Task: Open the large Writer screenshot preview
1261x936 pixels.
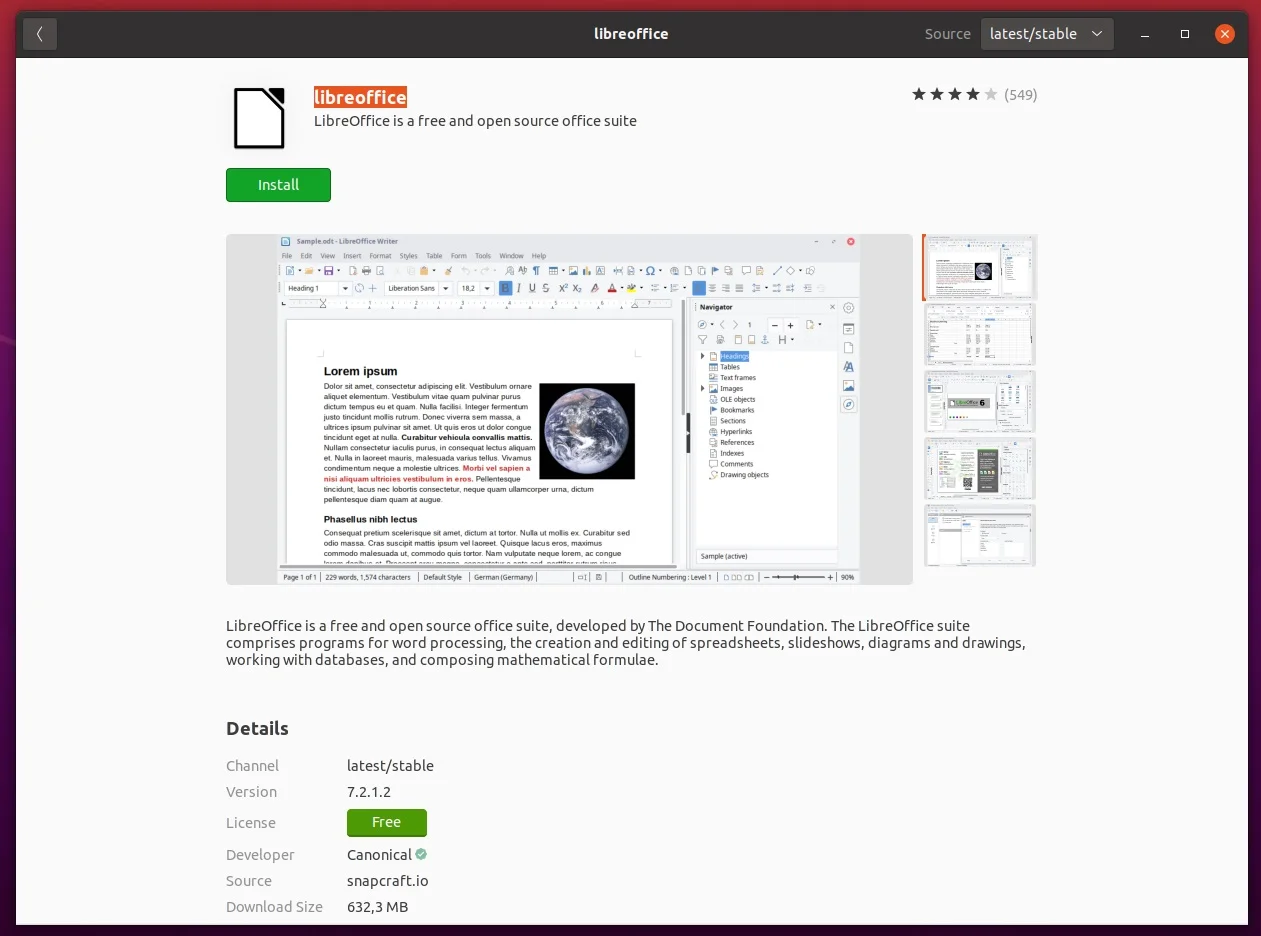Action: (569, 409)
